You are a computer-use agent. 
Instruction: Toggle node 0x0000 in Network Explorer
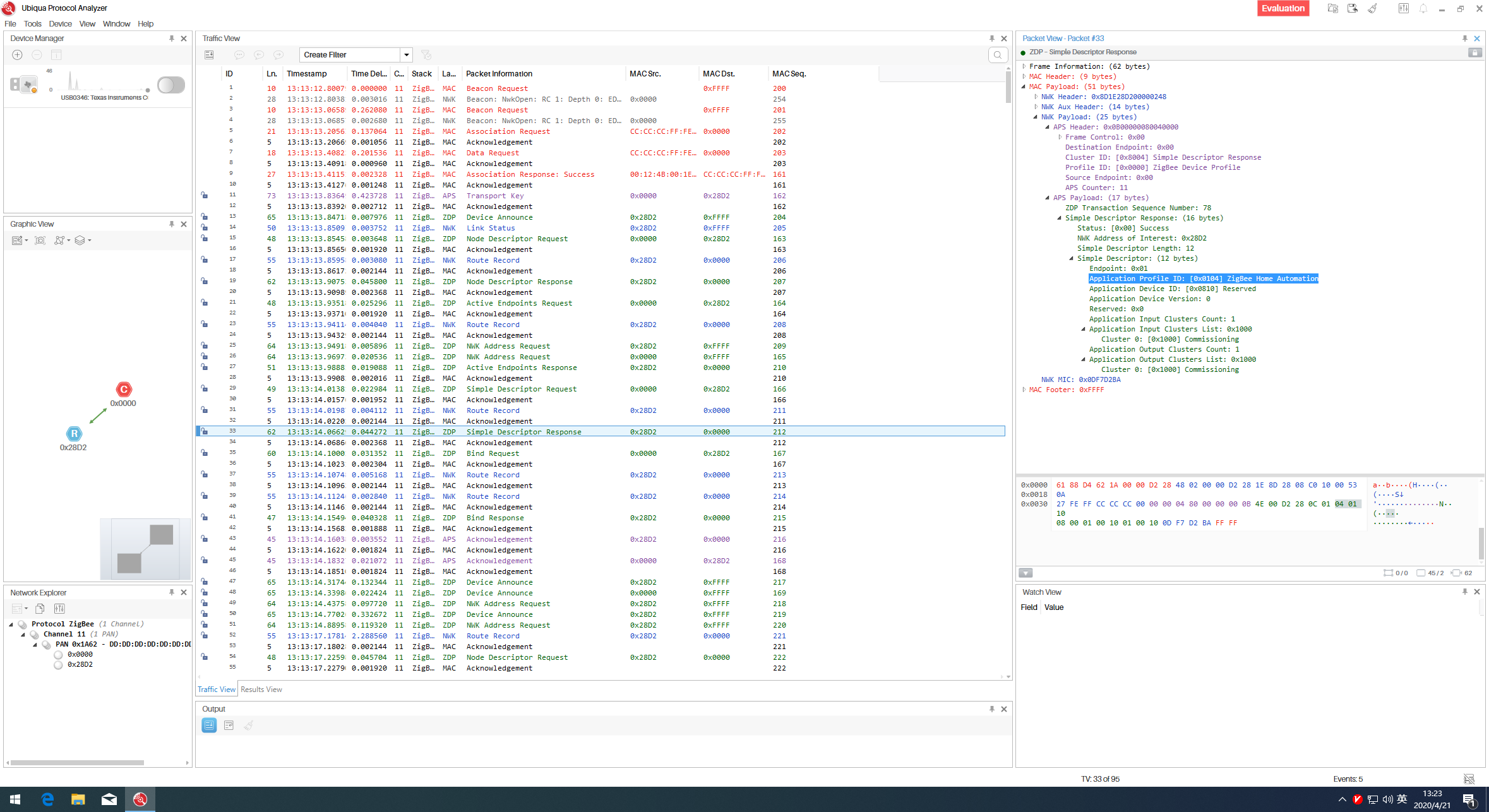(59, 655)
